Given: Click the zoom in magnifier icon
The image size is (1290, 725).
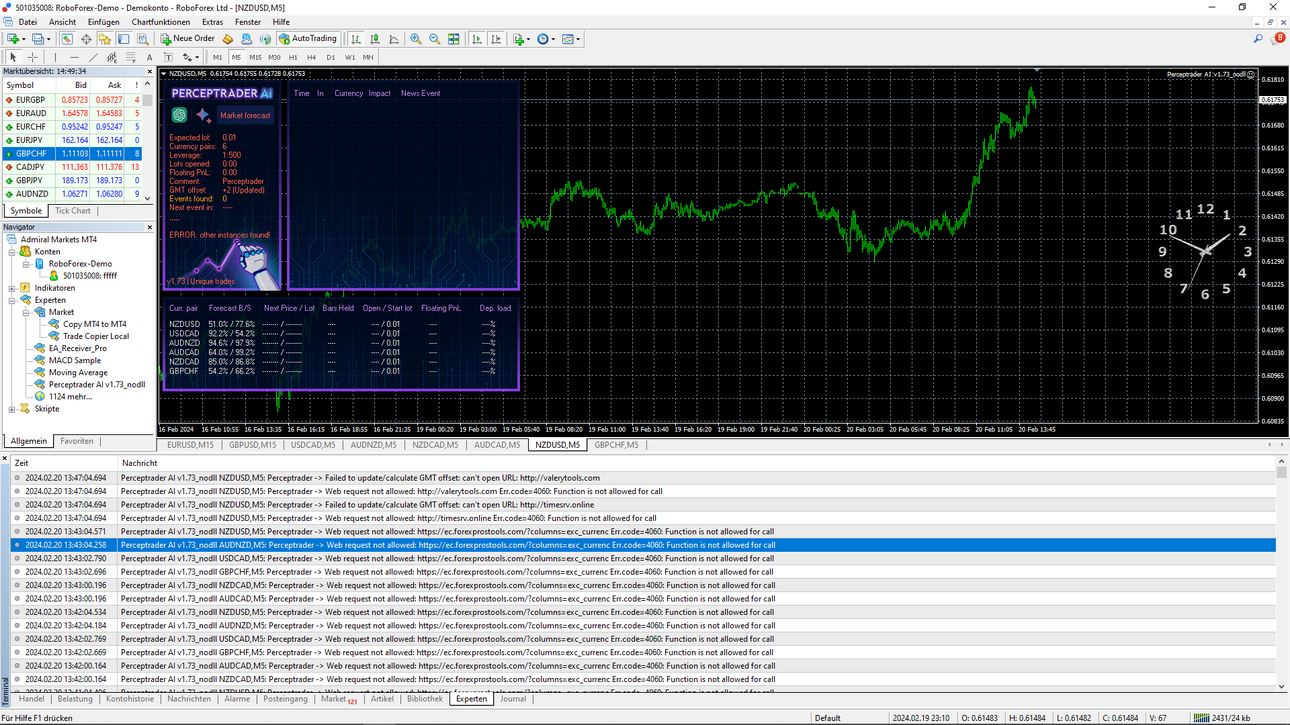Looking at the screenshot, I should click(415, 39).
